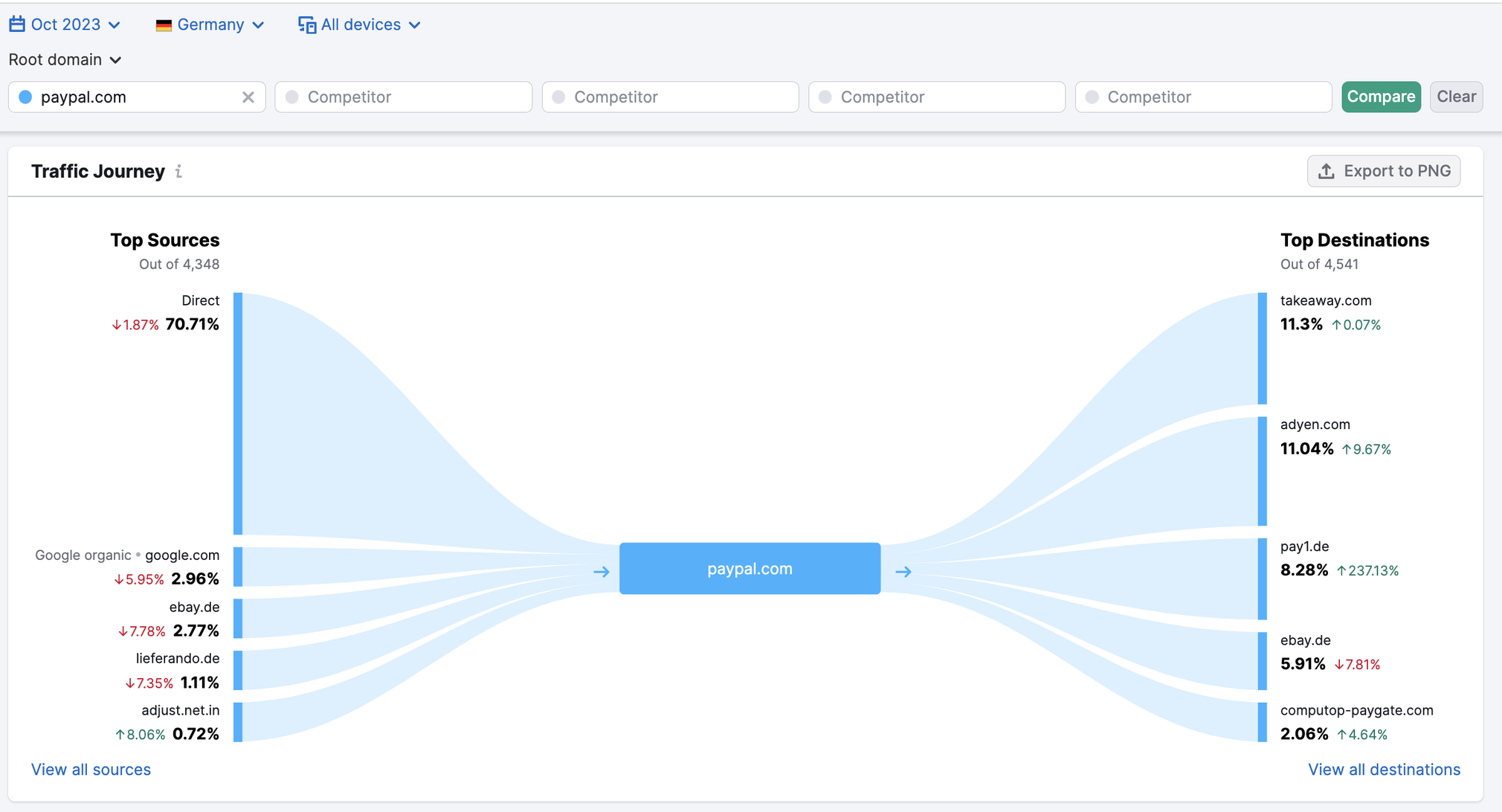Click the Direct source blue bar
The width and height of the screenshot is (1502, 812).
pyautogui.click(x=238, y=413)
